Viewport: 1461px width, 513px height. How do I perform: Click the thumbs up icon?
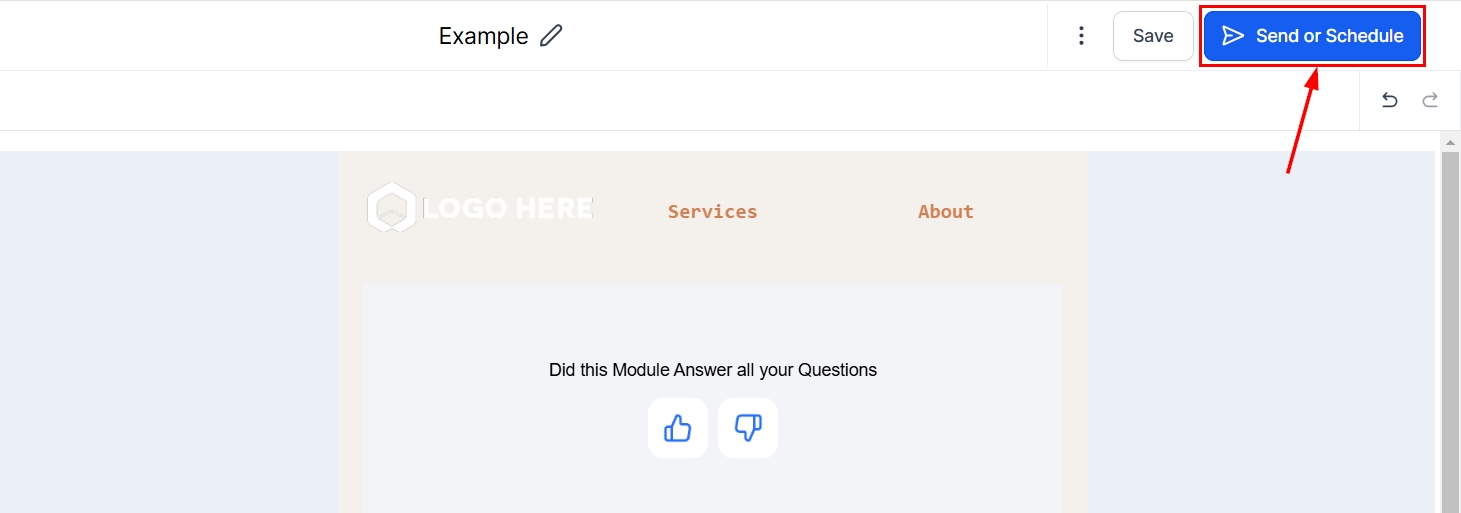(x=678, y=428)
